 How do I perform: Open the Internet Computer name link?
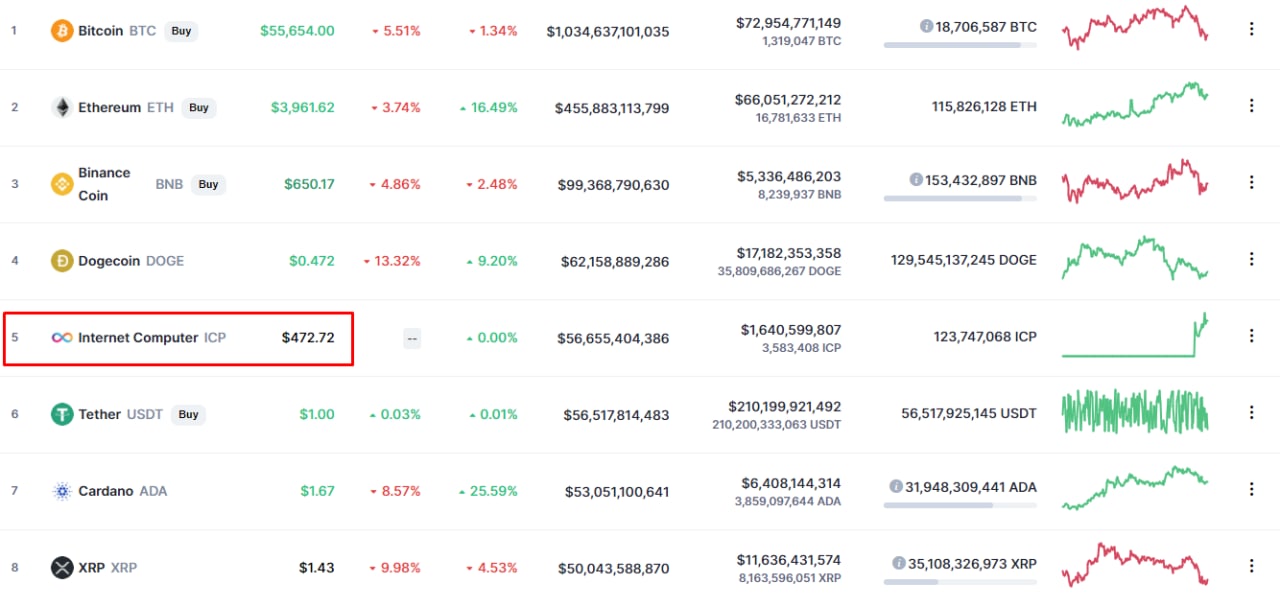click(x=138, y=338)
